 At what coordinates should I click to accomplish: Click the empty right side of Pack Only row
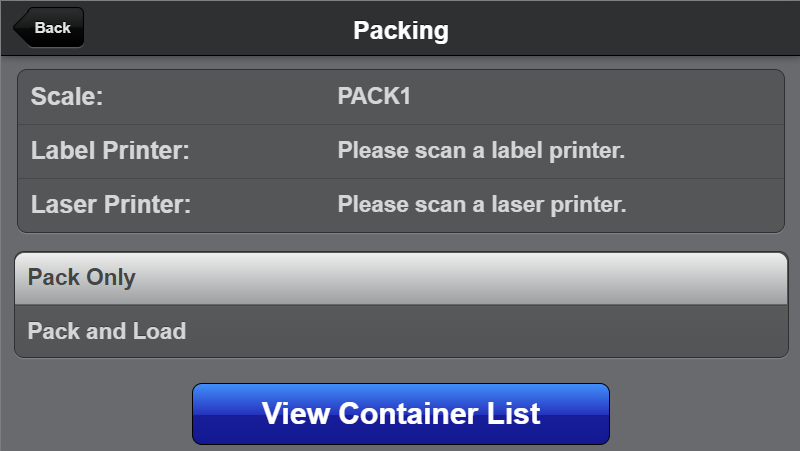(600, 278)
